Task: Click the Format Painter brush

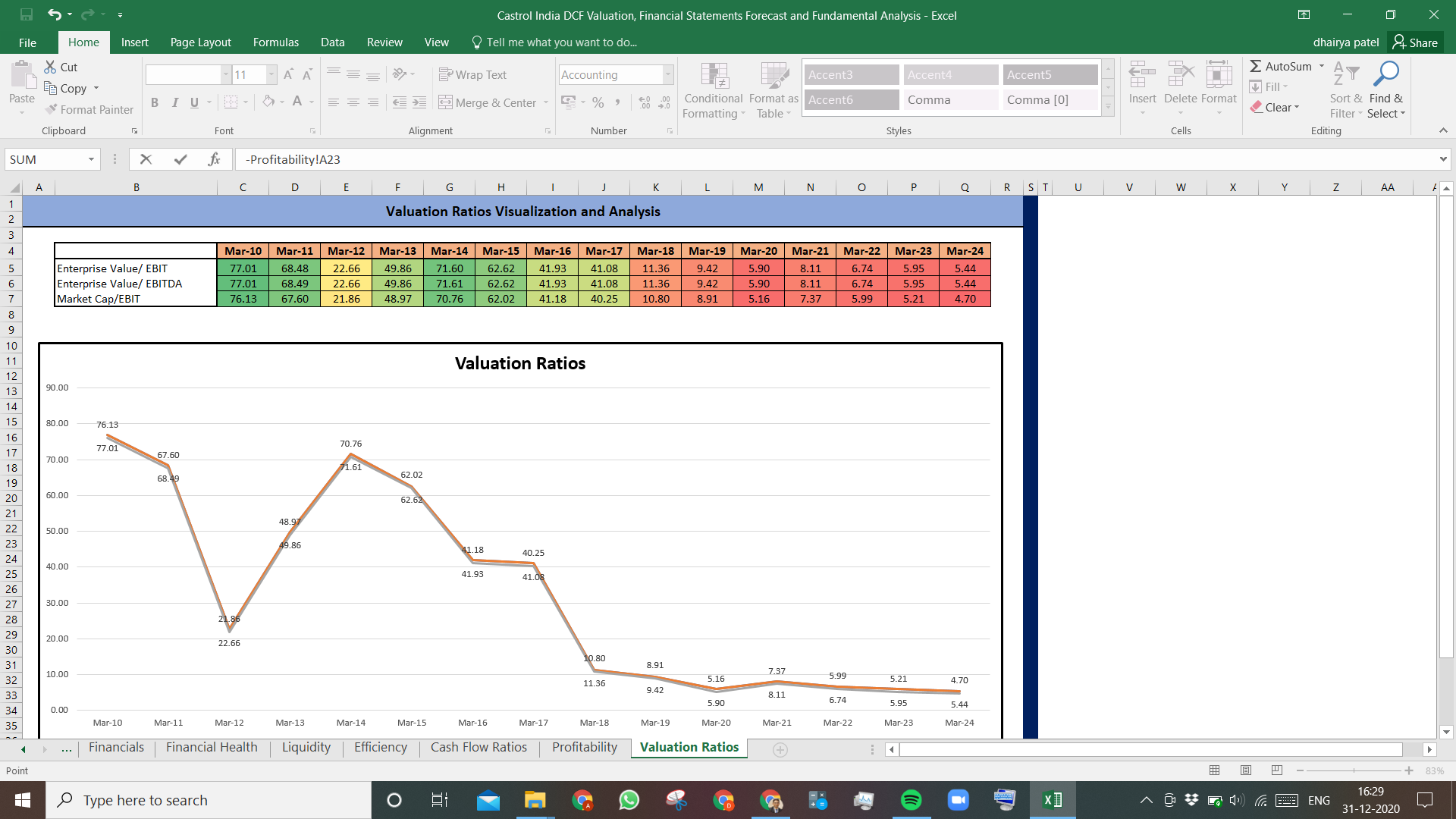Action: pyautogui.click(x=51, y=109)
